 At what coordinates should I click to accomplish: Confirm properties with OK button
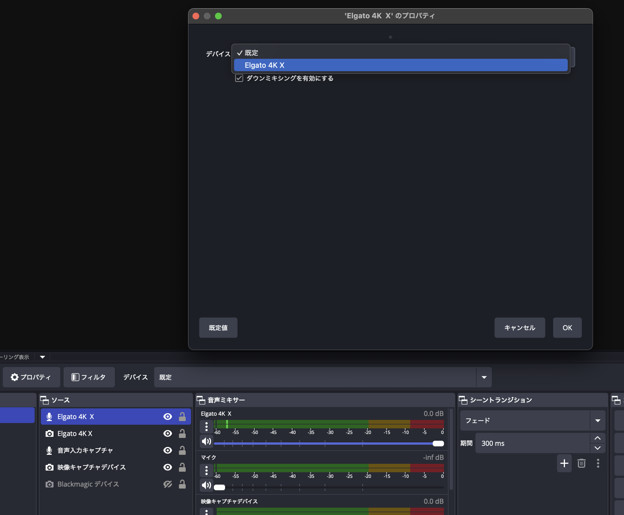(567, 328)
